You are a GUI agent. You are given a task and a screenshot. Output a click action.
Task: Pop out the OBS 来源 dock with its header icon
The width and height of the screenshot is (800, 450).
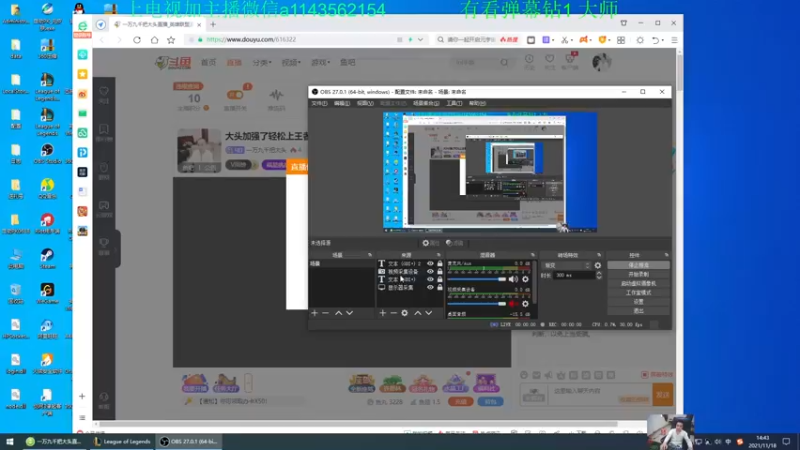click(x=438, y=255)
